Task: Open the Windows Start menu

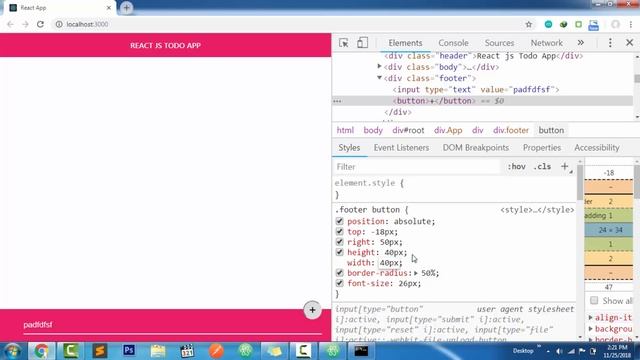Action: [x=12, y=351]
